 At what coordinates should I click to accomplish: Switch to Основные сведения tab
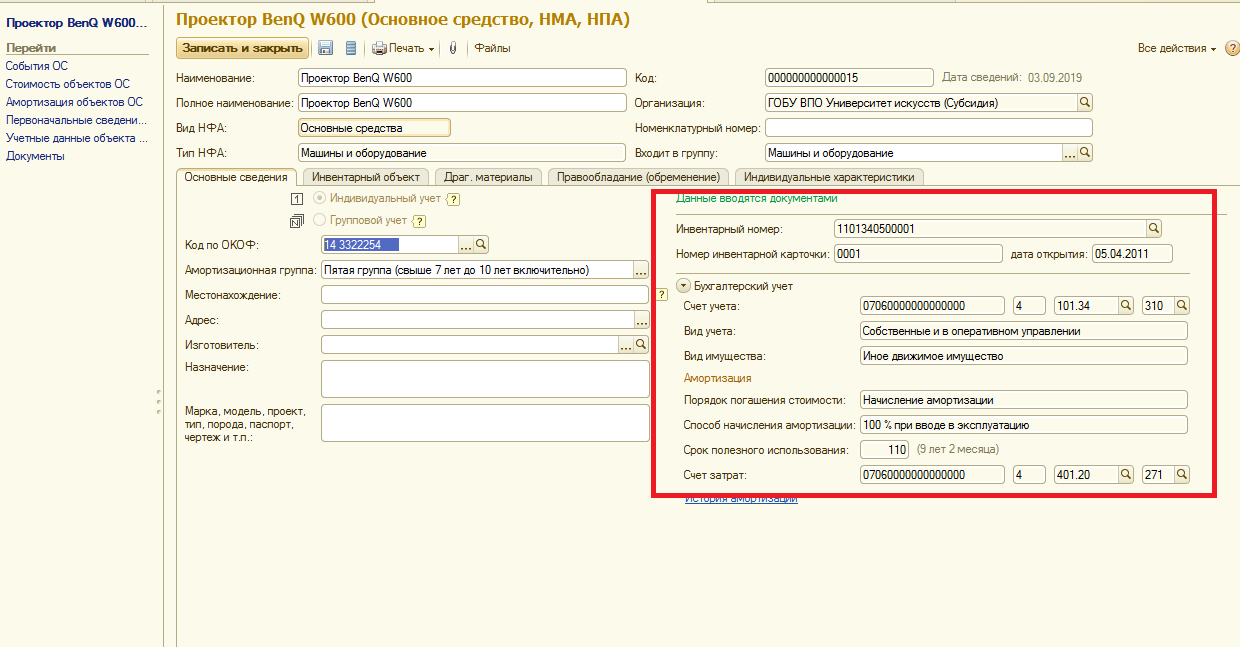click(237, 177)
